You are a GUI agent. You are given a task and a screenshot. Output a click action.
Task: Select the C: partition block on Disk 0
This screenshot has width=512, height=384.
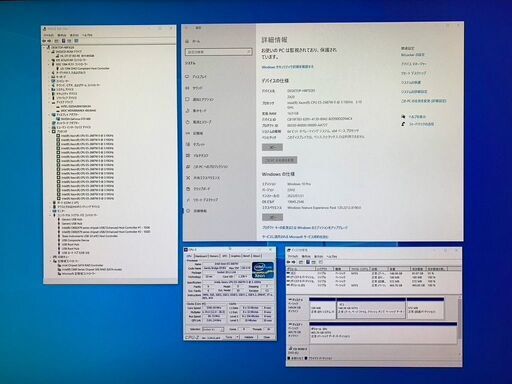(x=371, y=309)
